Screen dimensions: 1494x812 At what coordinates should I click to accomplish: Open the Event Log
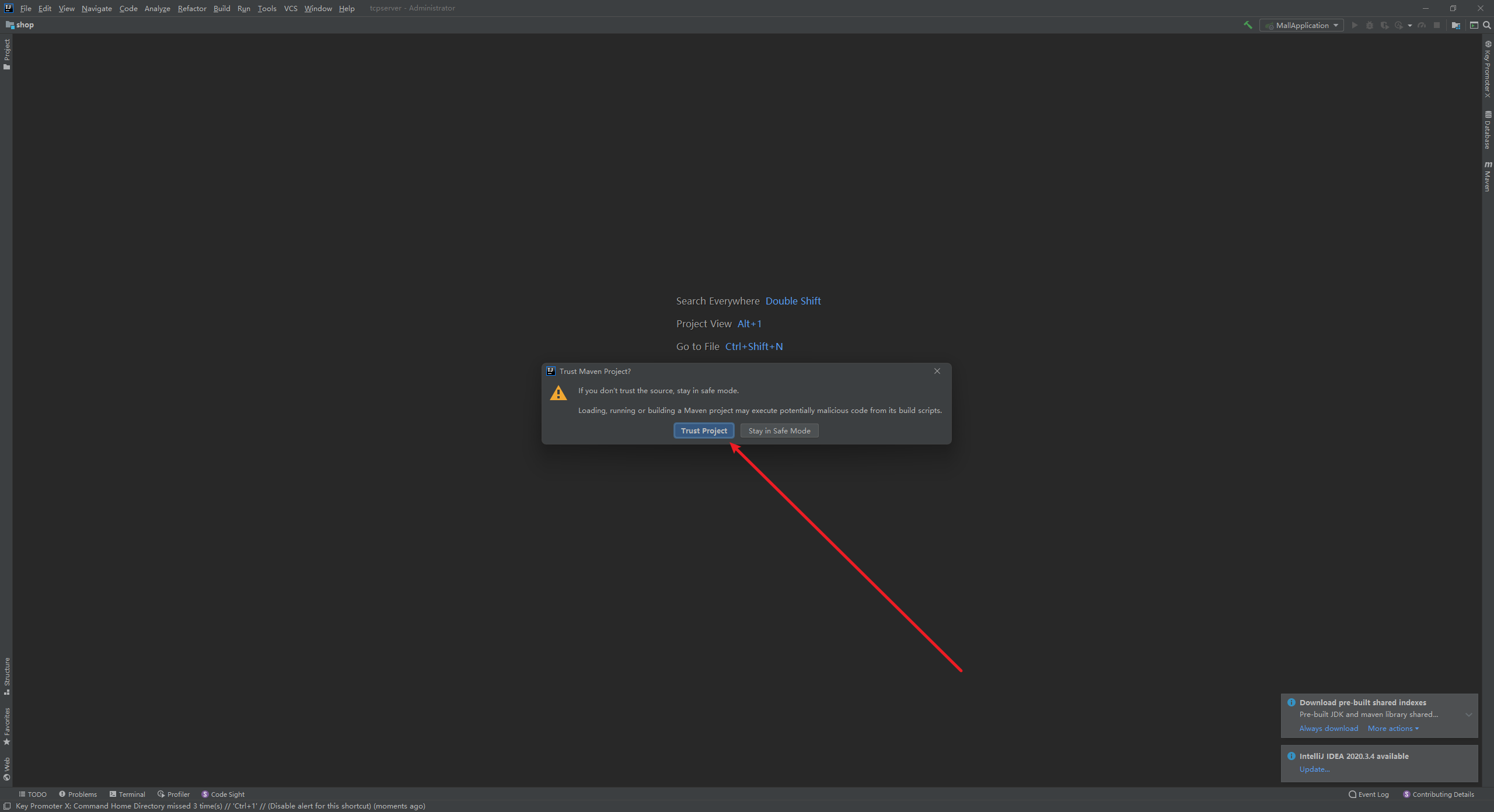1369,794
